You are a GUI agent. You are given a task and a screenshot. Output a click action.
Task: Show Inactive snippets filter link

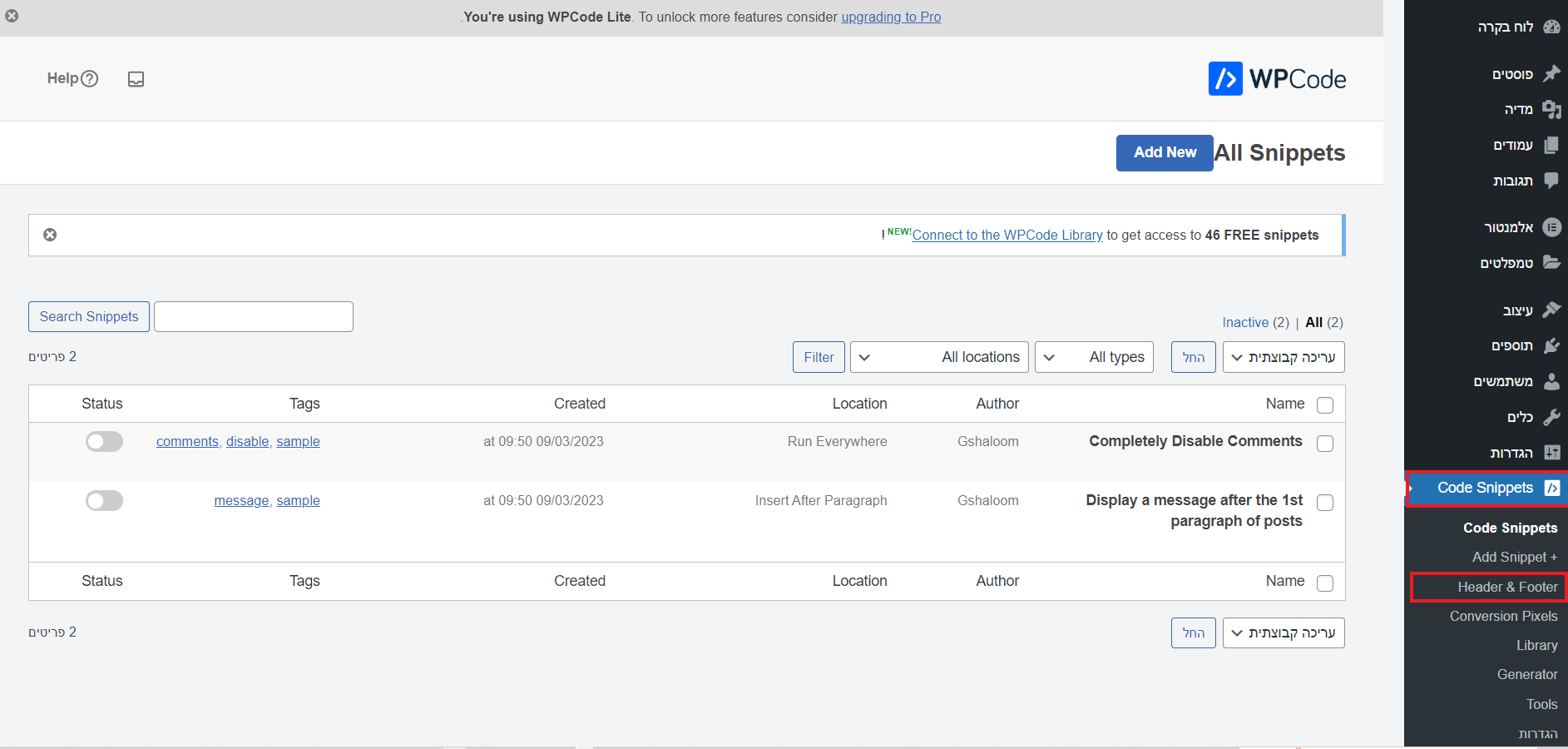(1245, 322)
